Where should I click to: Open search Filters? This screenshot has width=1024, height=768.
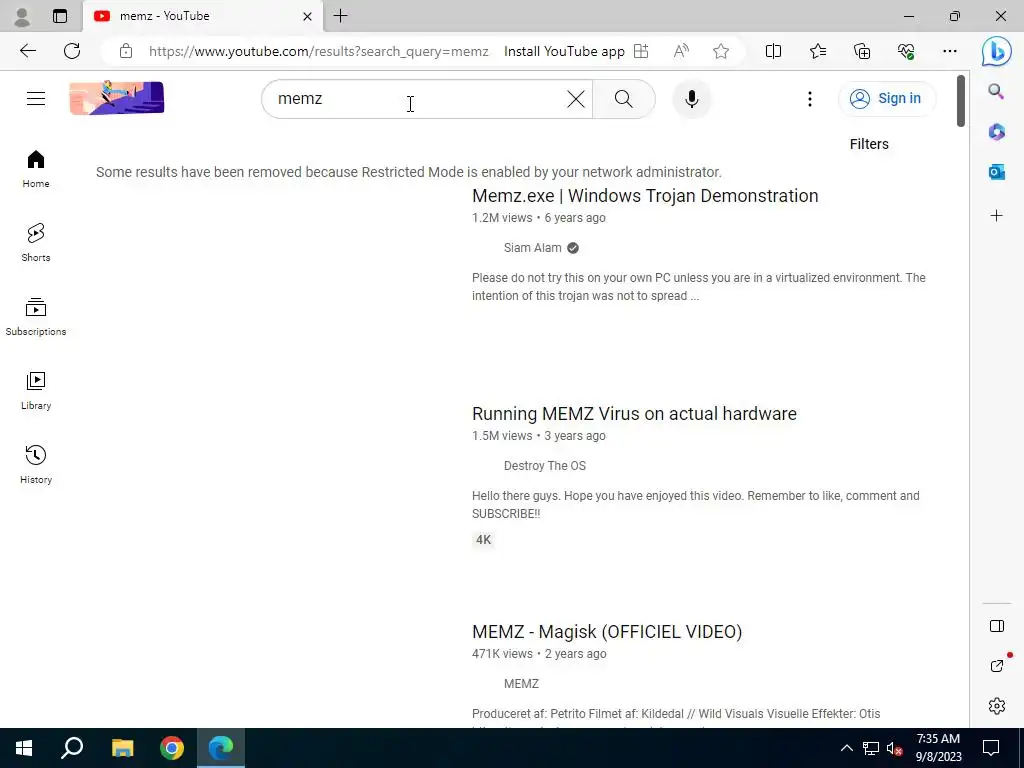pos(869,144)
